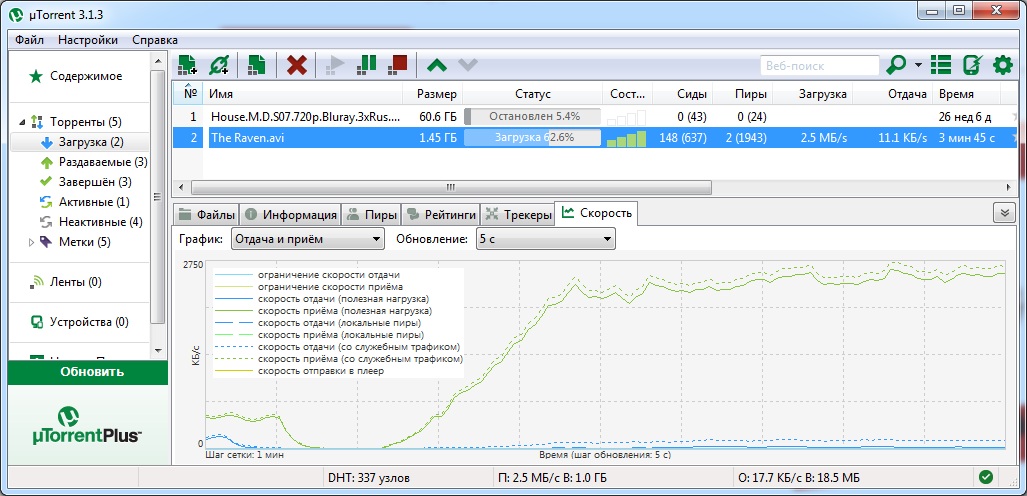Image resolution: width=1027 pixels, height=496 pixels.
Task: Collapse the detail pane with chevron button
Action: pos(1003,212)
